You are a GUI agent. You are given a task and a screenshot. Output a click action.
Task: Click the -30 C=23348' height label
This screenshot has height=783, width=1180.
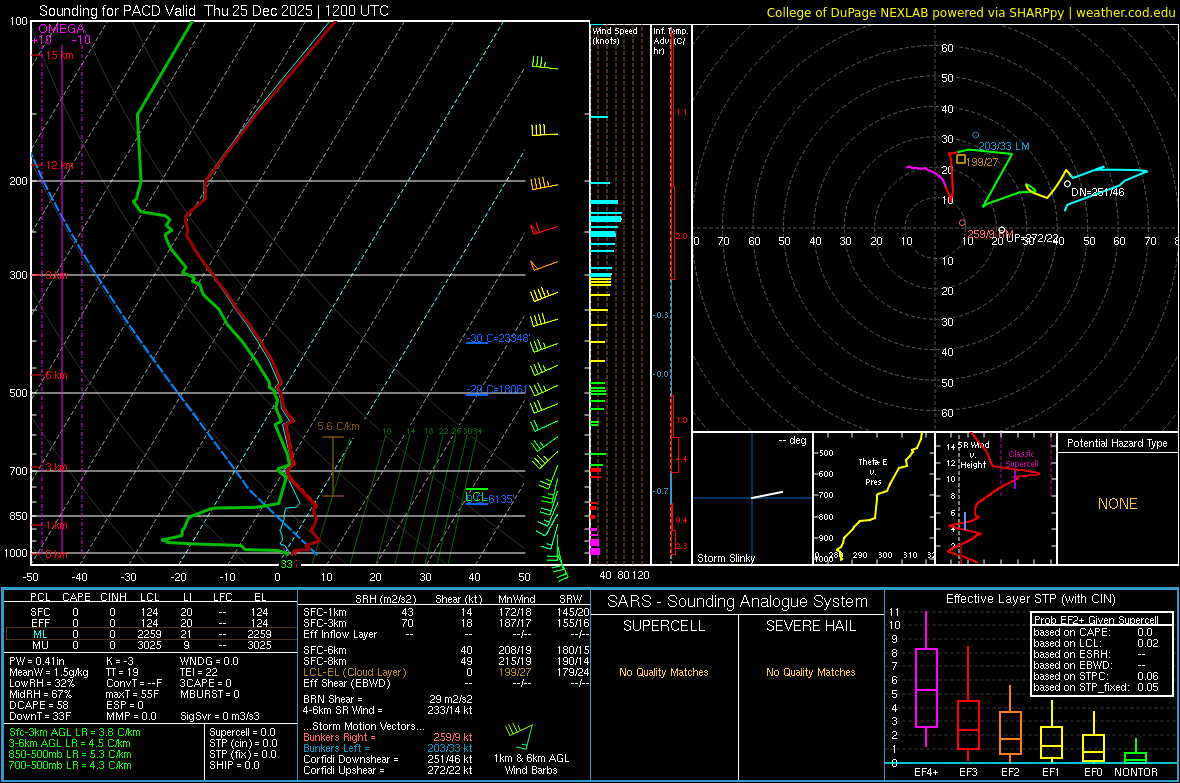click(x=497, y=338)
